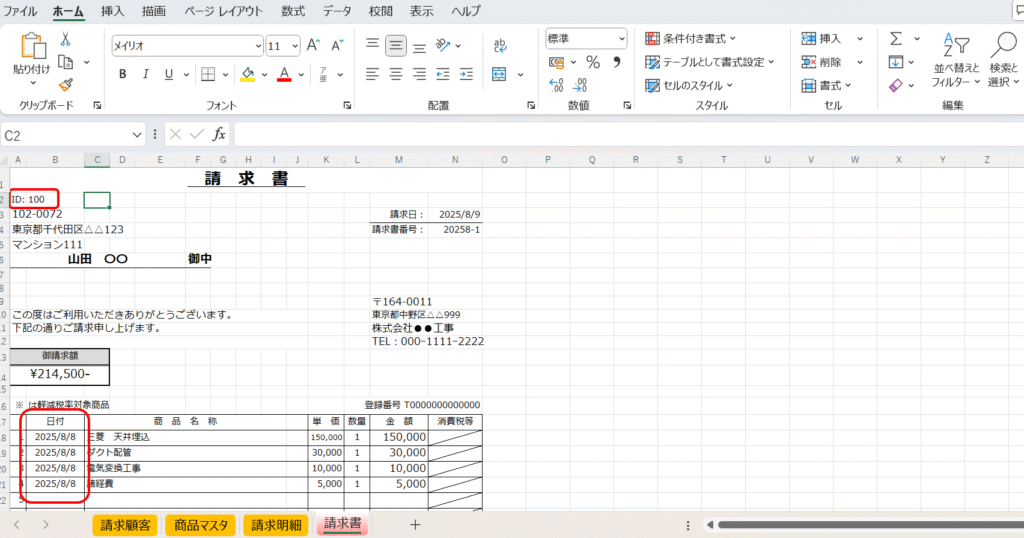Apply the yellow fill color swatch
This screenshot has height=538, width=1024.
[247, 74]
